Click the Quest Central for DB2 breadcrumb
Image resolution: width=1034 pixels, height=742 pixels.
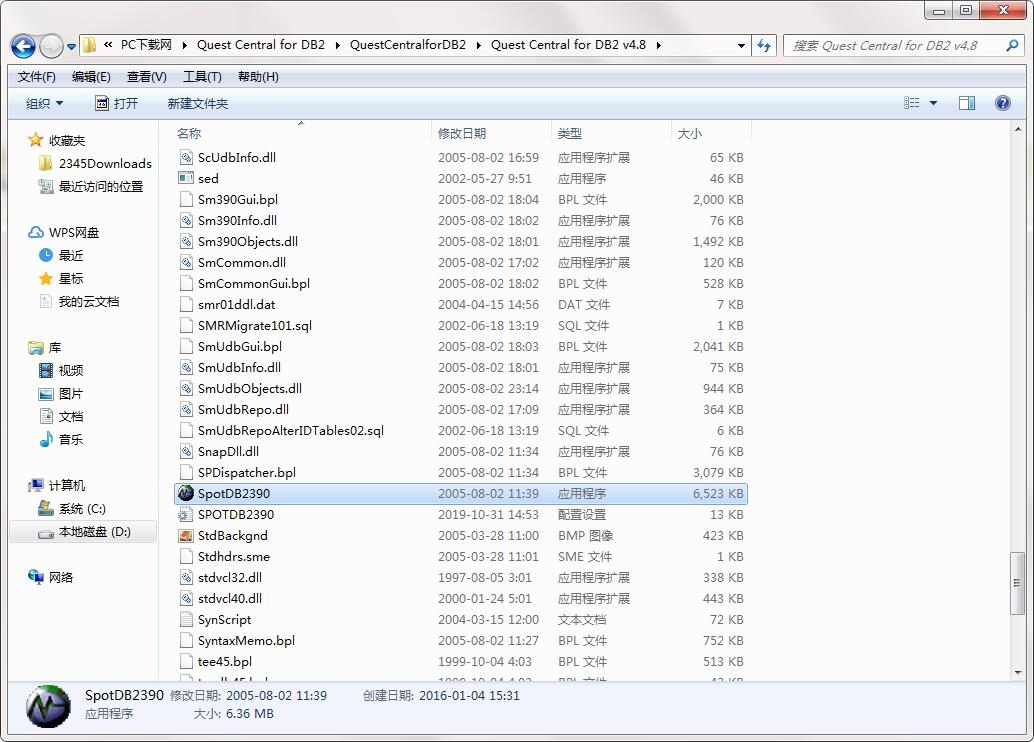coord(261,45)
